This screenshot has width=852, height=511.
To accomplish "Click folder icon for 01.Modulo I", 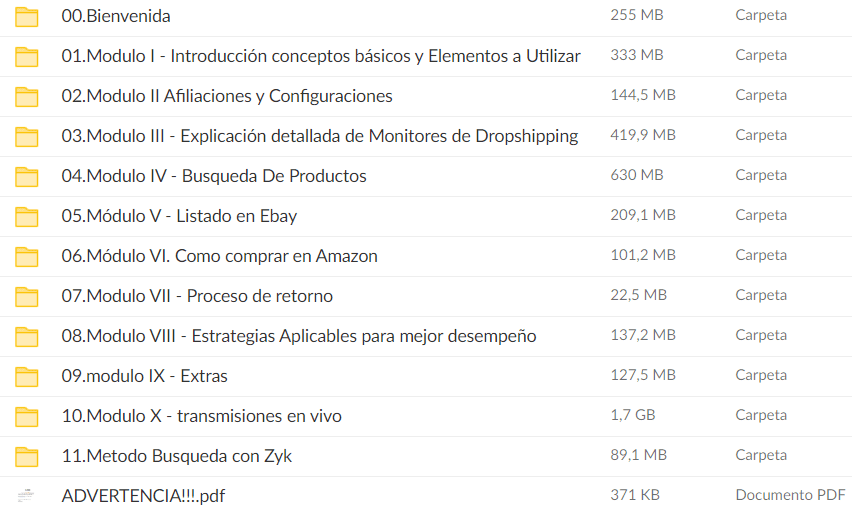I will click(27, 57).
